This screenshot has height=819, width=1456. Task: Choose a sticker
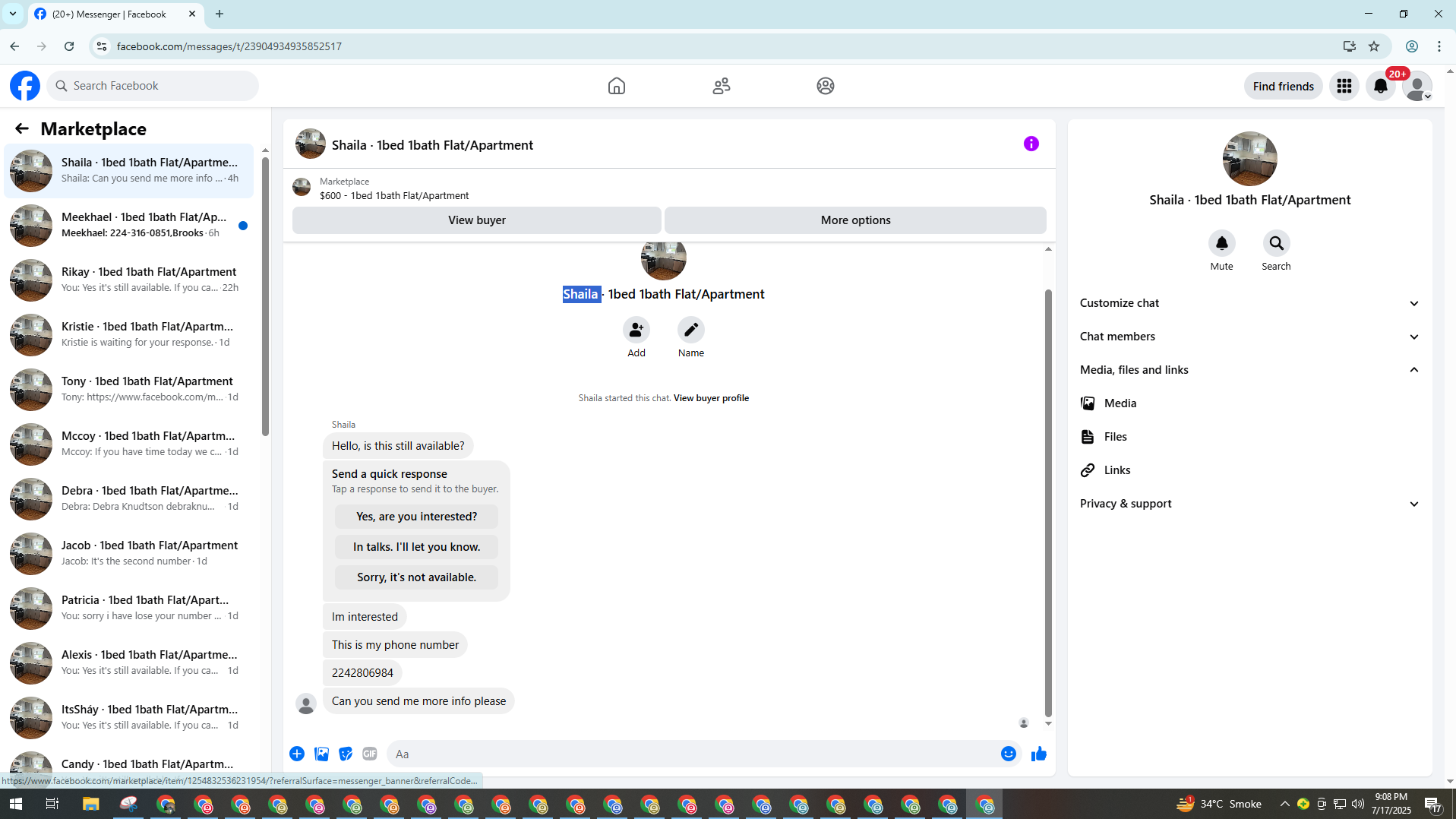point(346,754)
